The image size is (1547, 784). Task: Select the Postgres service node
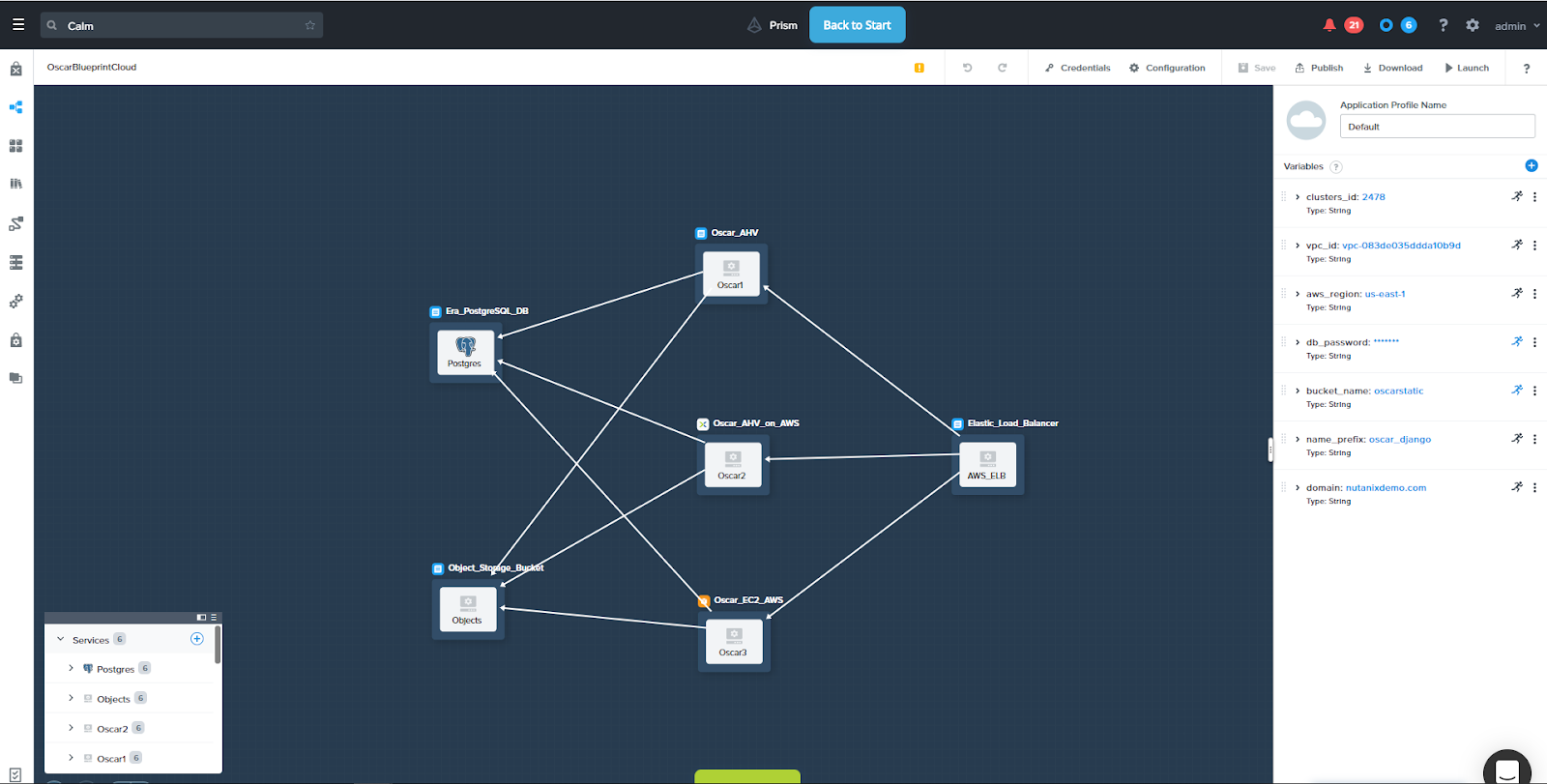click(x=465, y=352)
